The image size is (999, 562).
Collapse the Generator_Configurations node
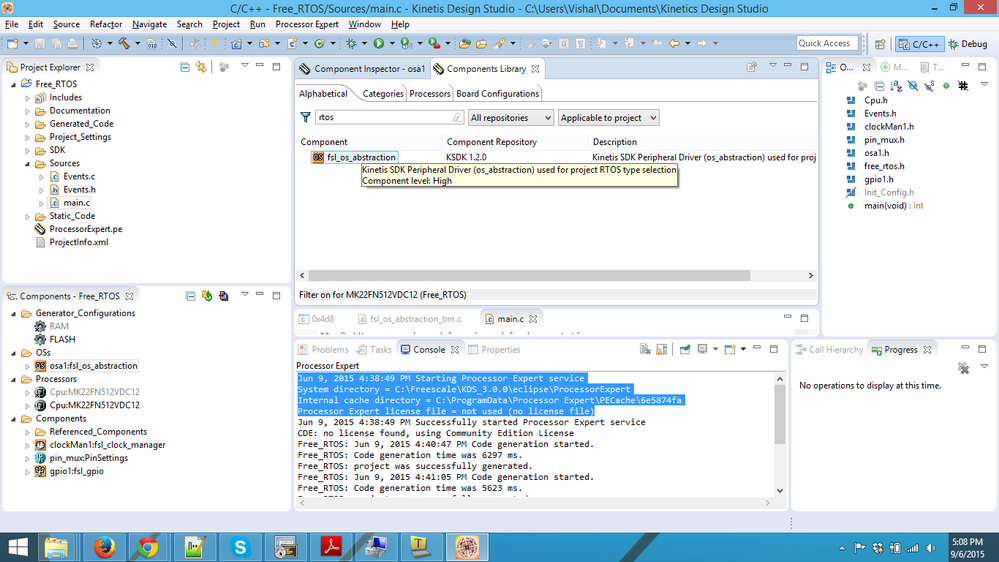[x=13, y=313]
